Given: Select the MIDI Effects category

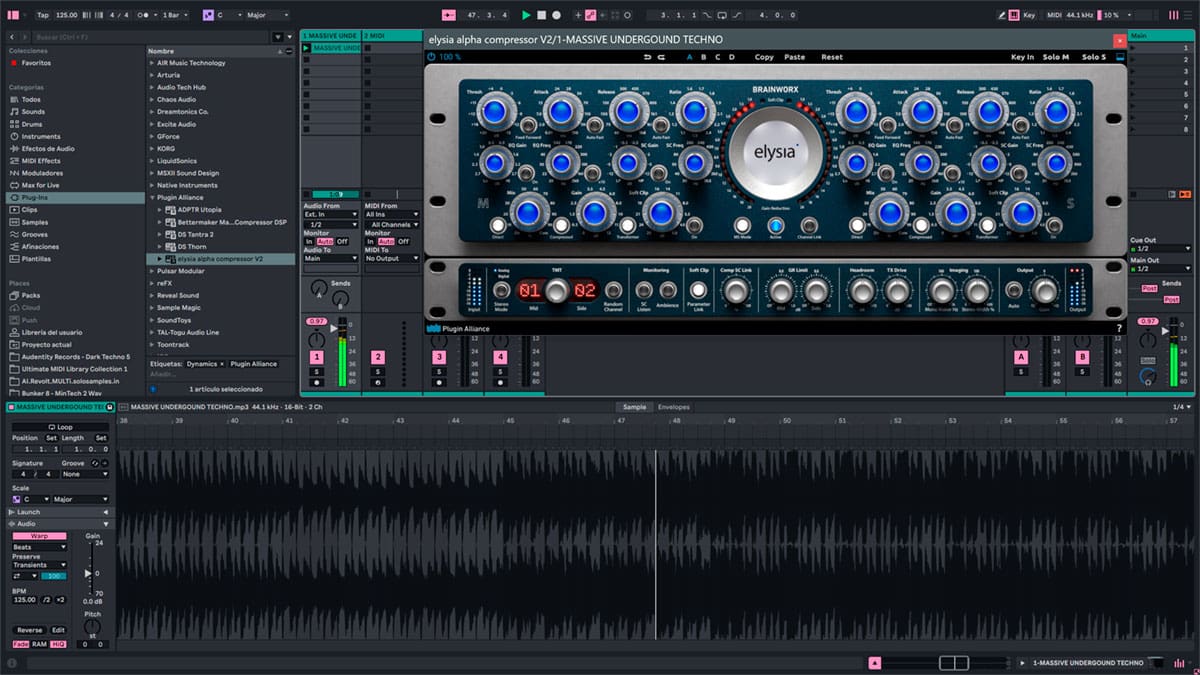Looking at the screenshot, I should 40,160.
